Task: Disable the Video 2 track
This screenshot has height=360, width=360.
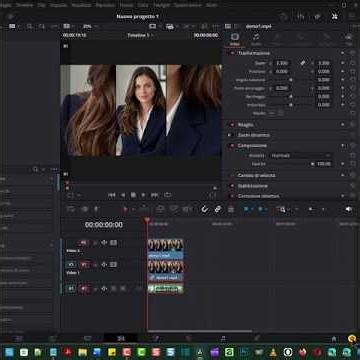Action: click(x=114, y=243)
